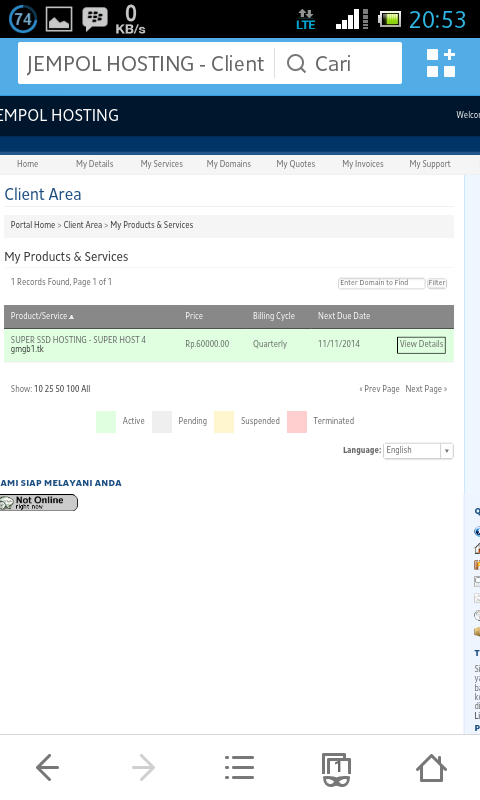This screenshot has width=480, height=800.
Task: Go to Next Page
Action: (426, 389)
